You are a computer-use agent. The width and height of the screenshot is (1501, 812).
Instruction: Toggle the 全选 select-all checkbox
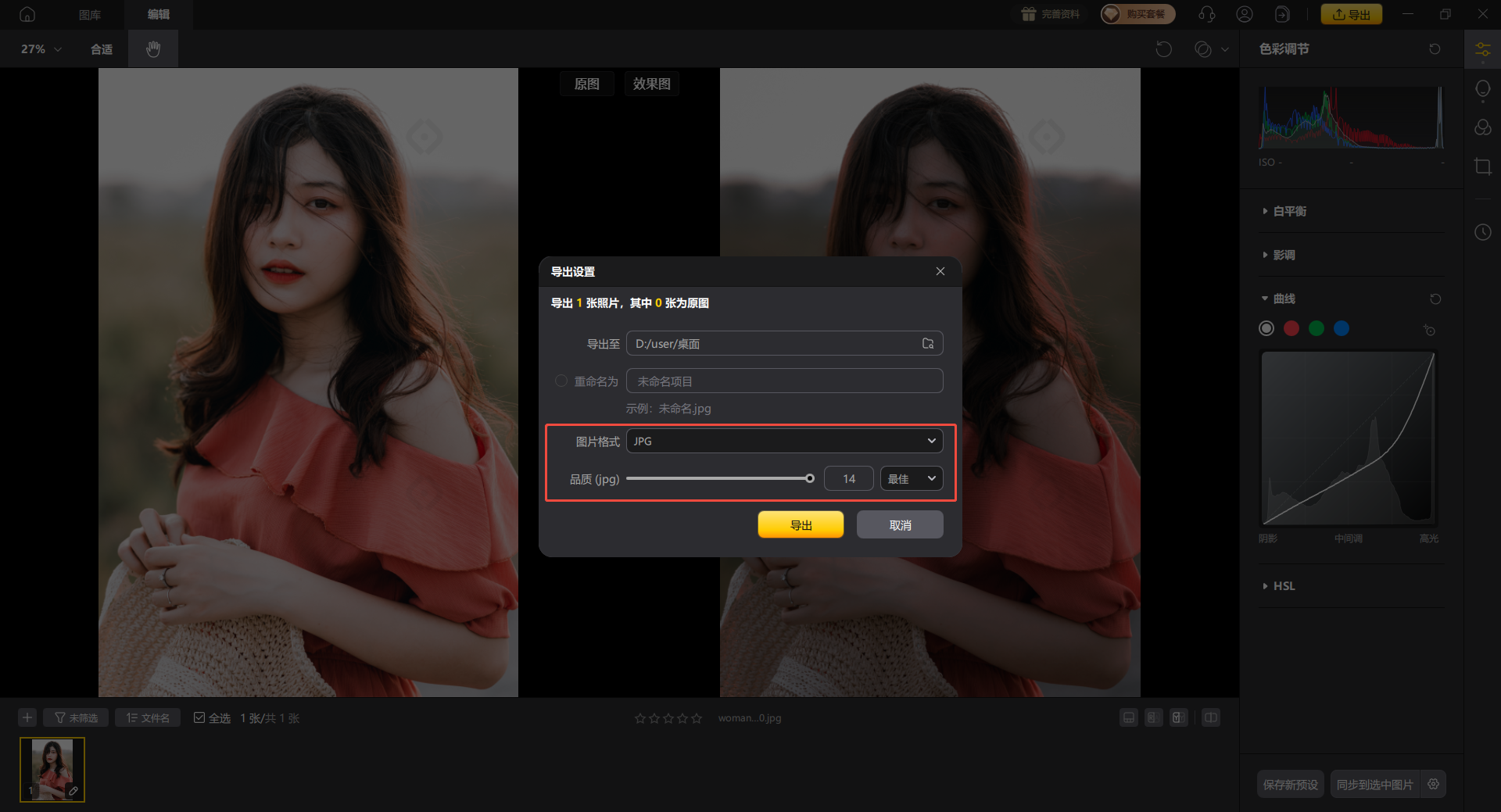coord(199,717)
